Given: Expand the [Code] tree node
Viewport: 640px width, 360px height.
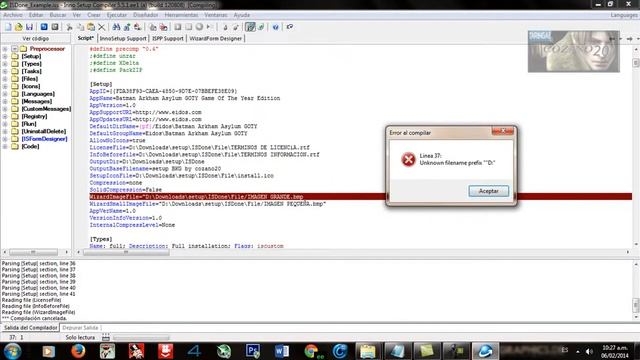Looking at the screenshot, I should [x=5, y=146].
